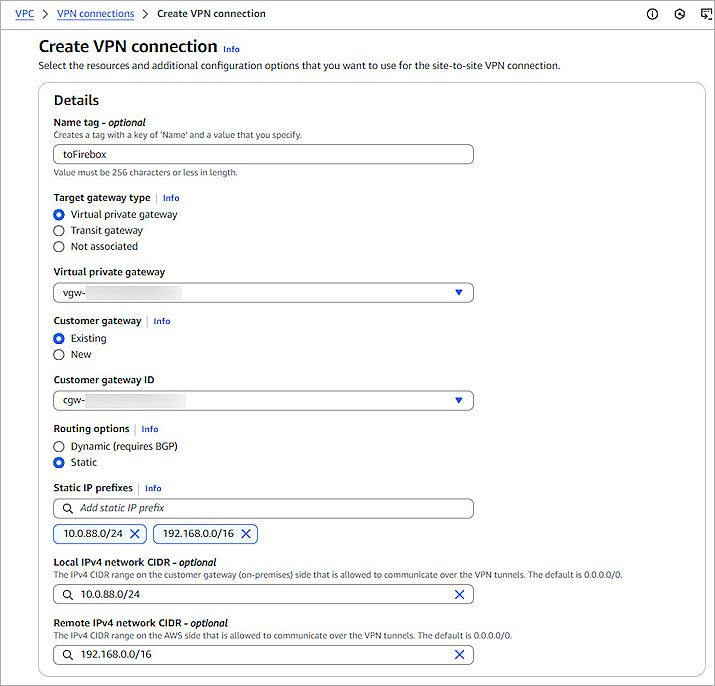Open Info link for Routing options

click(150, 429)
